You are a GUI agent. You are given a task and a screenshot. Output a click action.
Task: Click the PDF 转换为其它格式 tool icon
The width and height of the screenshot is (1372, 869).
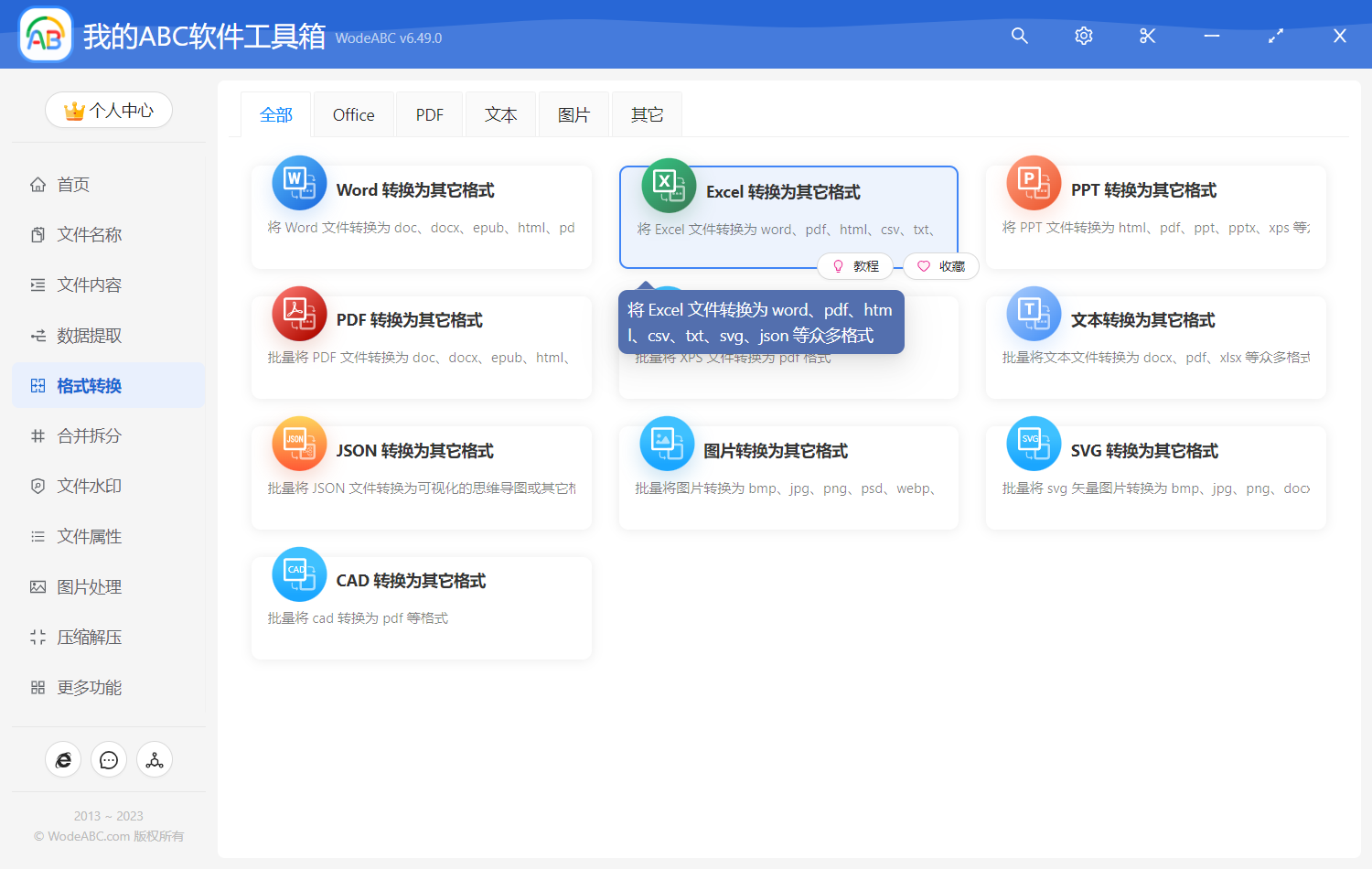pos(299,313)
